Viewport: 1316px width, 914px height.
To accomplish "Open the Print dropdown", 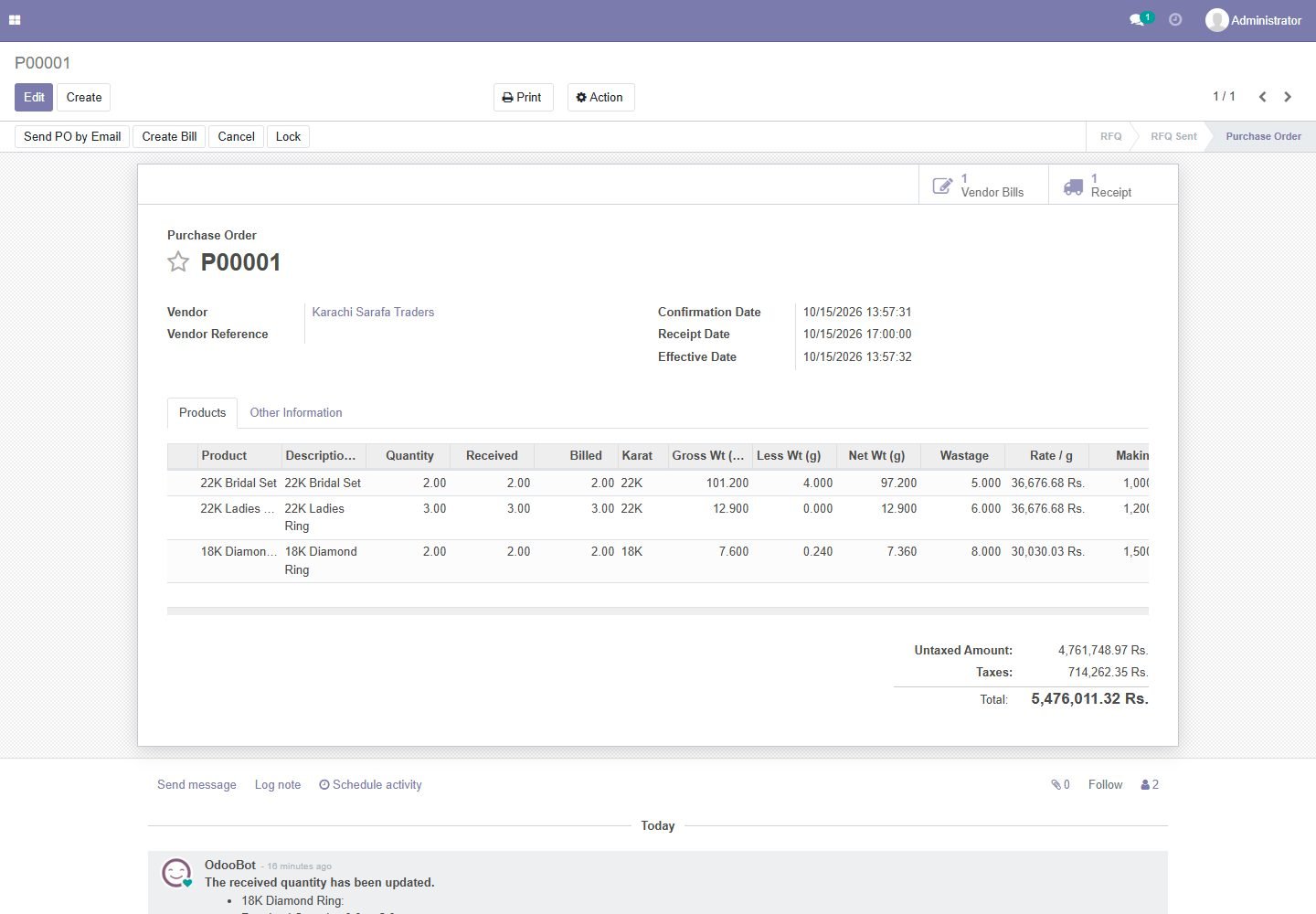I will [x=523, y=97].
